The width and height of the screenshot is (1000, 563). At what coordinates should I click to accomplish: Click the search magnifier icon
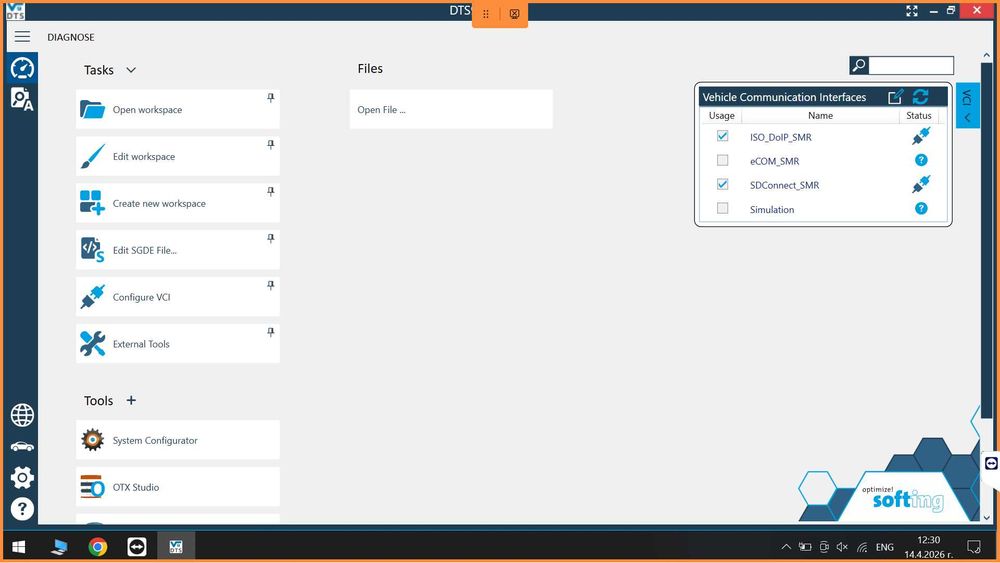(859, 65)
